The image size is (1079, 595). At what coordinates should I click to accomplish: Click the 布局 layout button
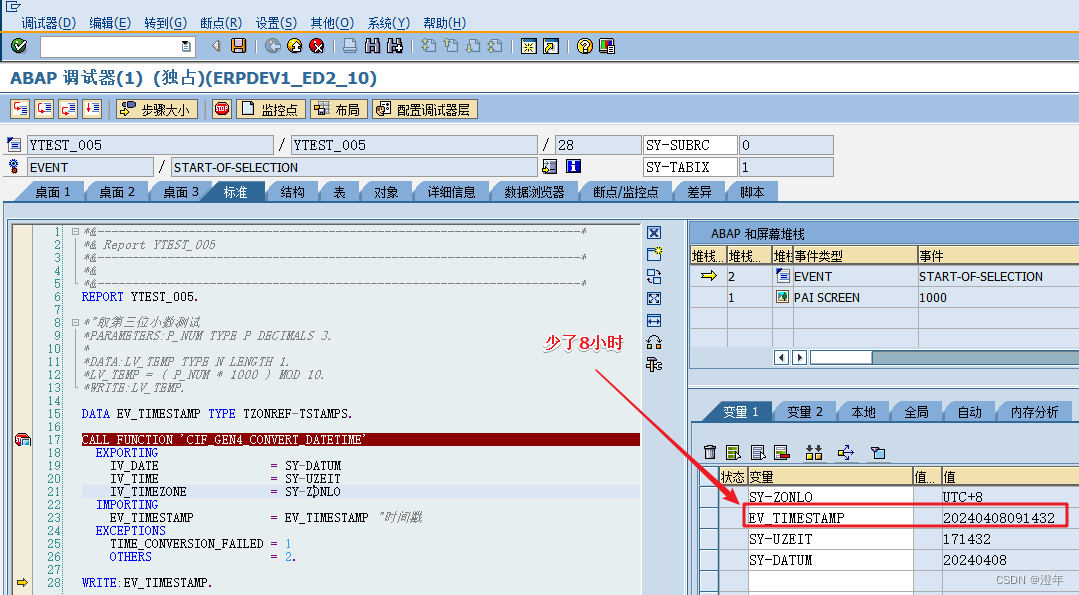339,109
